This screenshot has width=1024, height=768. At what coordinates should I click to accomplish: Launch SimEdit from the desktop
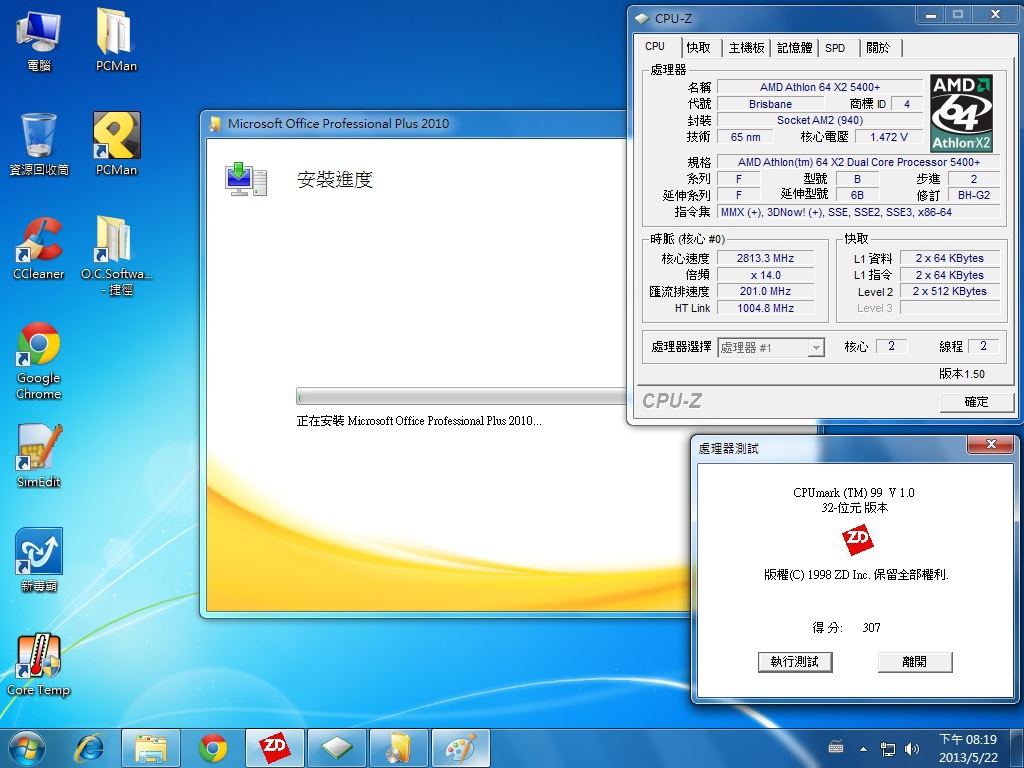(x=38, y=450)
